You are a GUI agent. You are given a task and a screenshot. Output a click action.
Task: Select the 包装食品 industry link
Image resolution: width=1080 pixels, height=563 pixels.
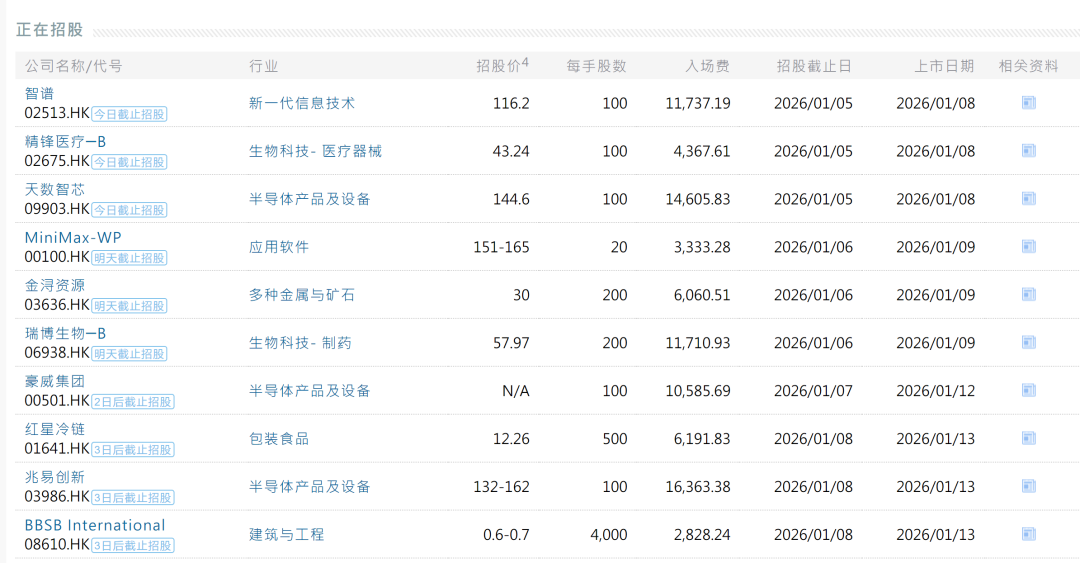279,438
